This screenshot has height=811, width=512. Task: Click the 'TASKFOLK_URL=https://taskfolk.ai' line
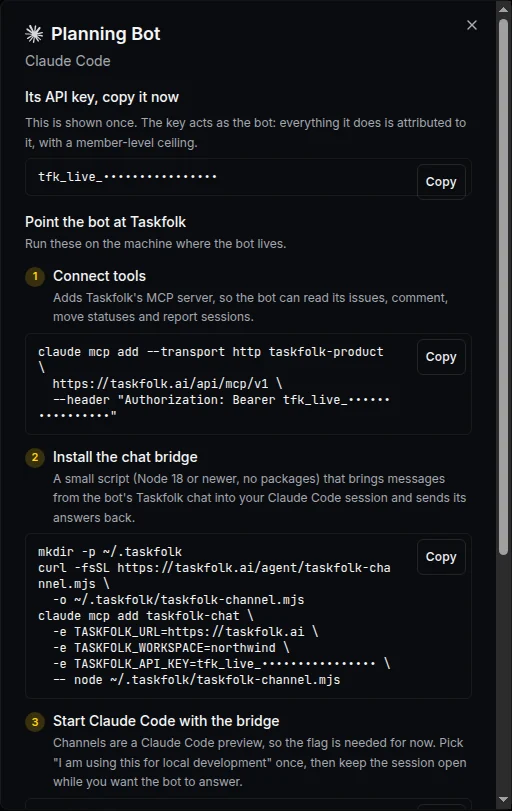click(186, 632)
